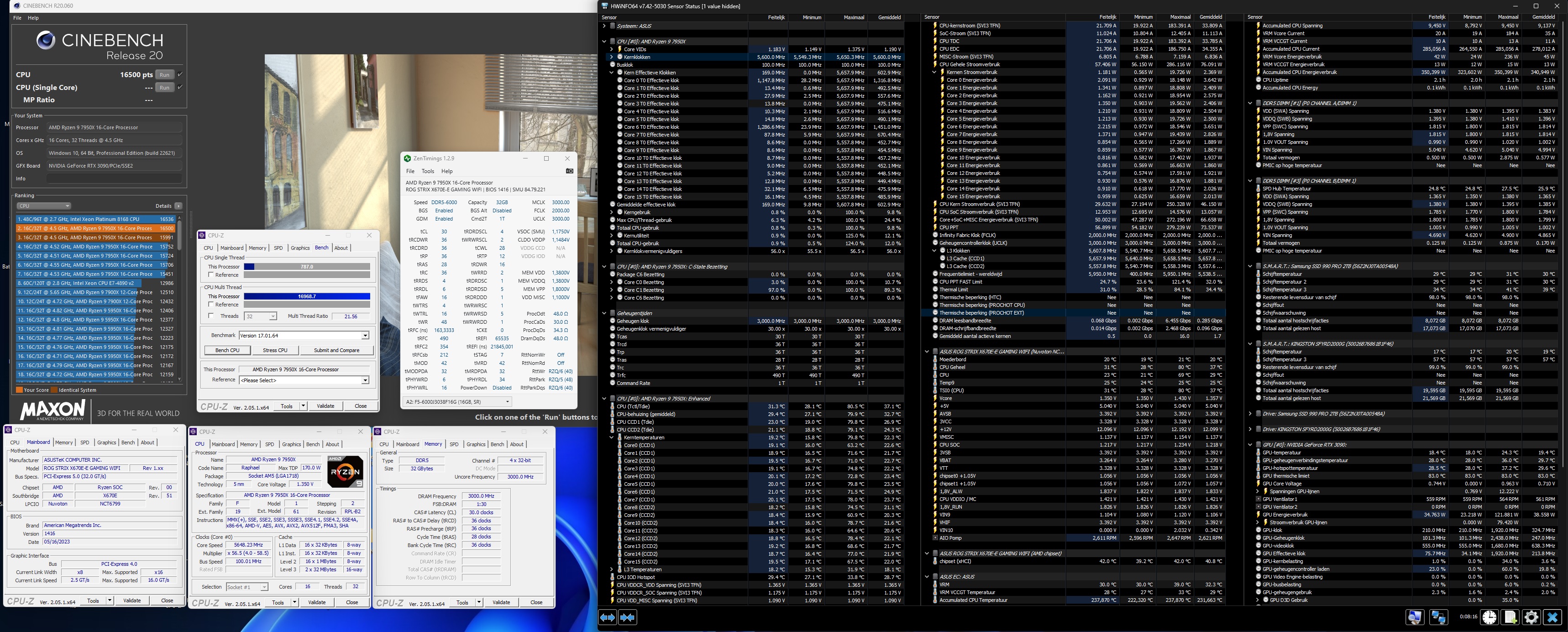This screenshot has height=632, width=1568.
Task: Click CPU Multi Thread This Processor score bar
Action: click(307, 296)
